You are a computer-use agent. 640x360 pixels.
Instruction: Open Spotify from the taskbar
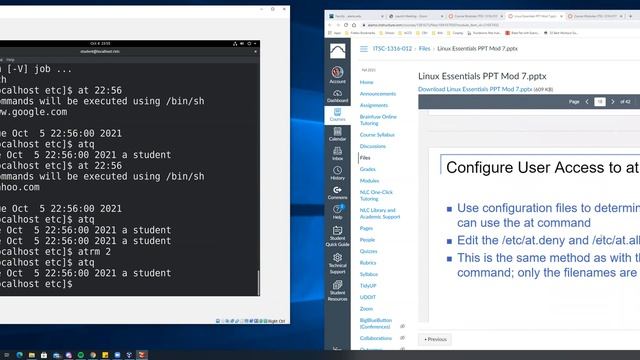pyautogui.click(x=81, y=355)
